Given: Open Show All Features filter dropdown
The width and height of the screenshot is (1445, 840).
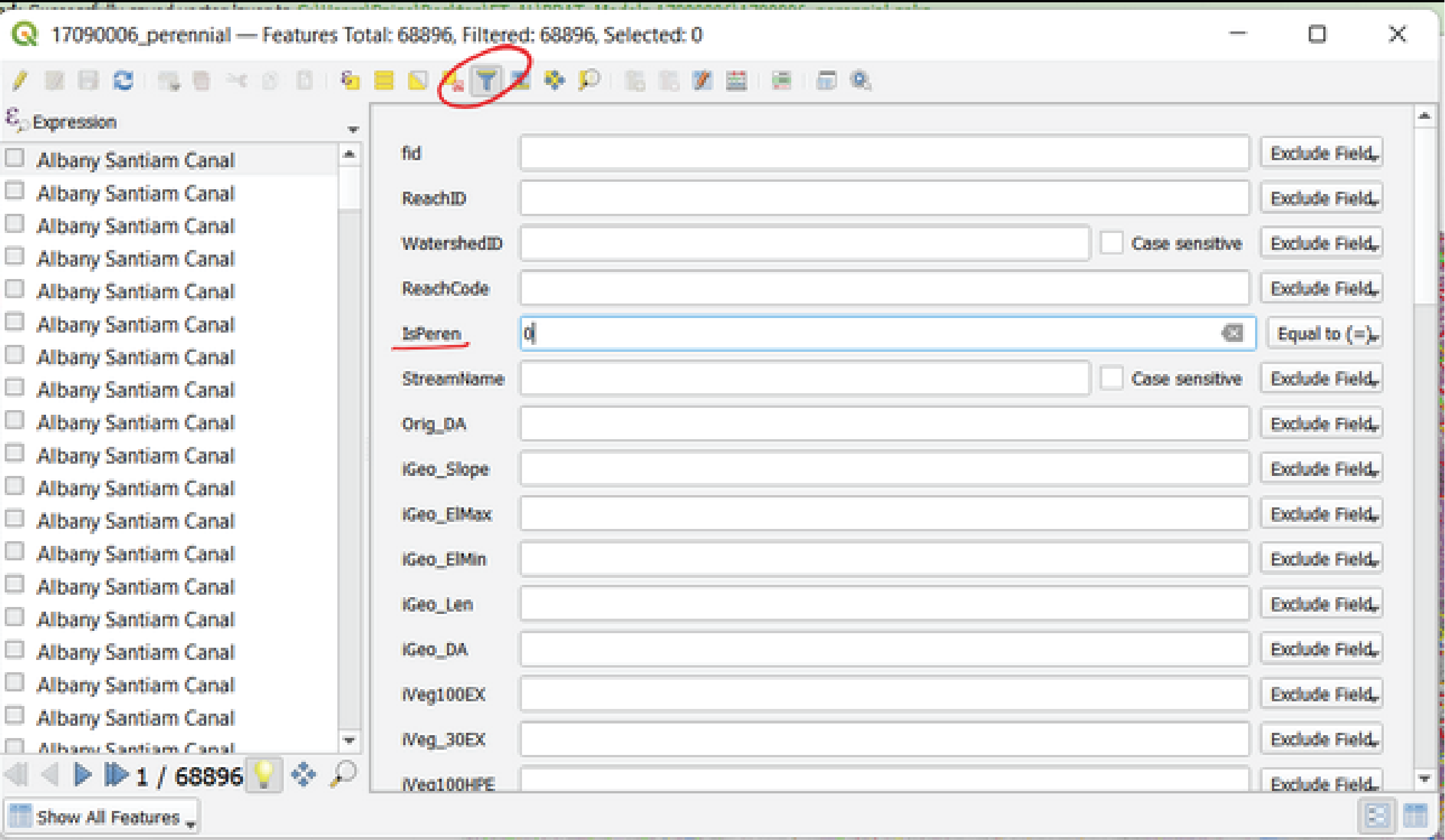Looking at the screenshot, I should [102, 817].
